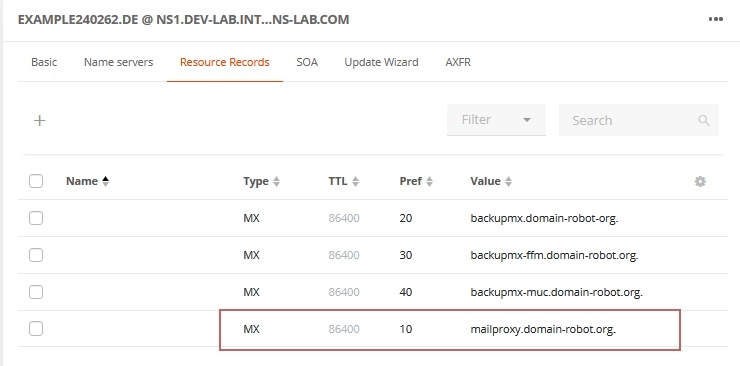Sort by Name column arrow
Screen dimensions: 740x366
[x=105, y=182]
